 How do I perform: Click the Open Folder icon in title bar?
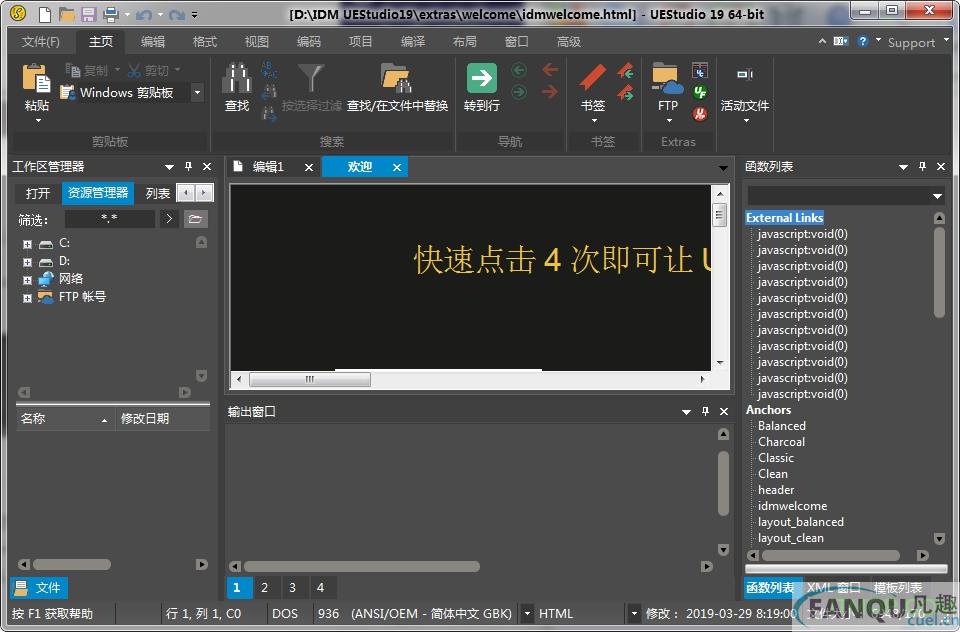pos(66,13)
